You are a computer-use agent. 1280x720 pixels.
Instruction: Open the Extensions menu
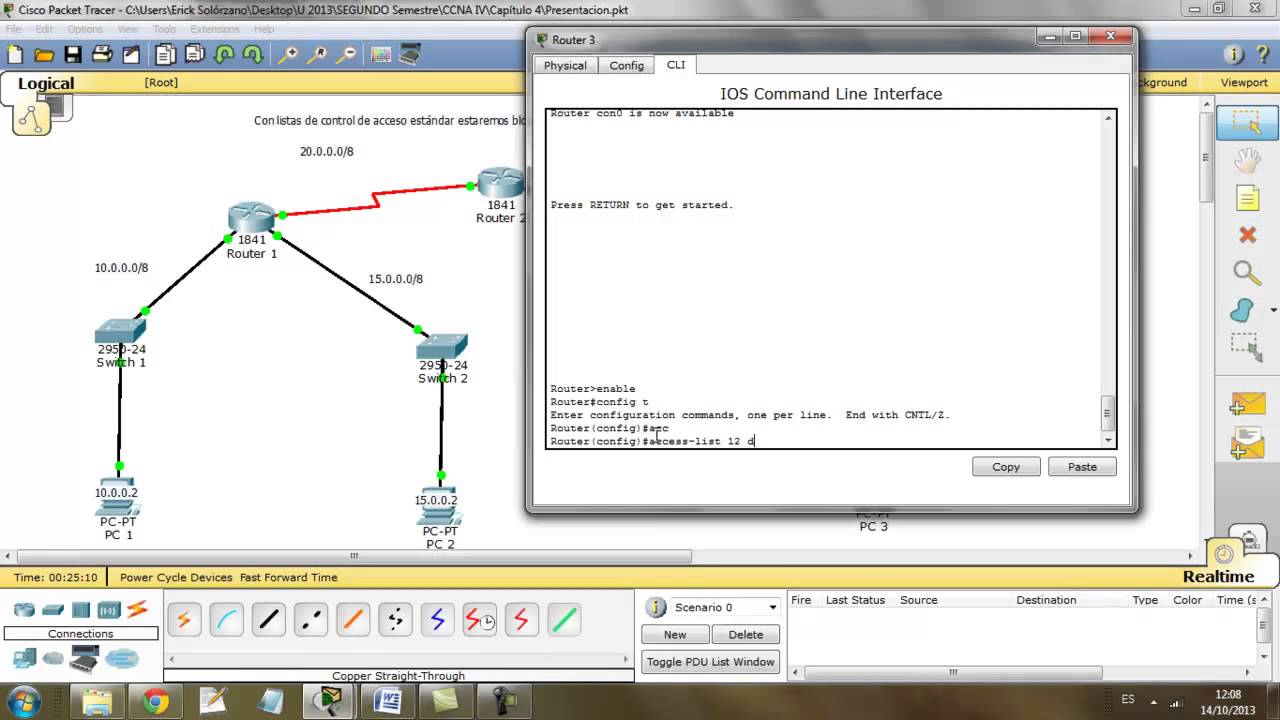tap(214, 29)
